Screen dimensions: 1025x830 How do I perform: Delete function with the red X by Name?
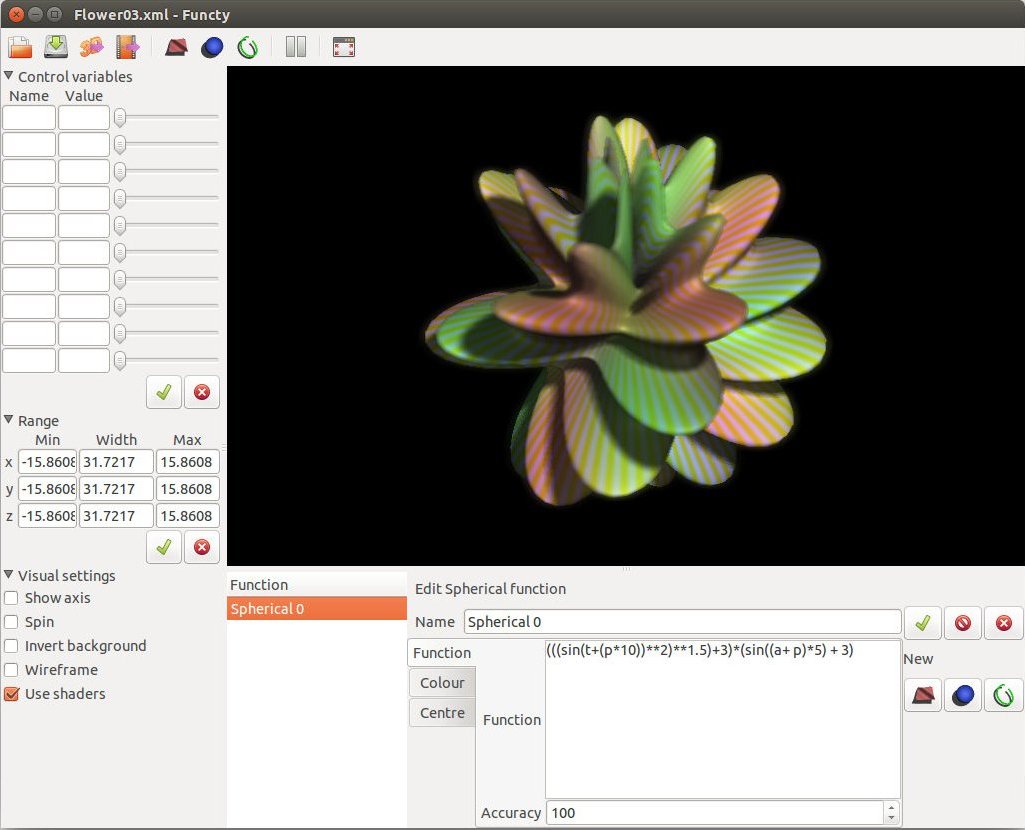click(1003, 623)
